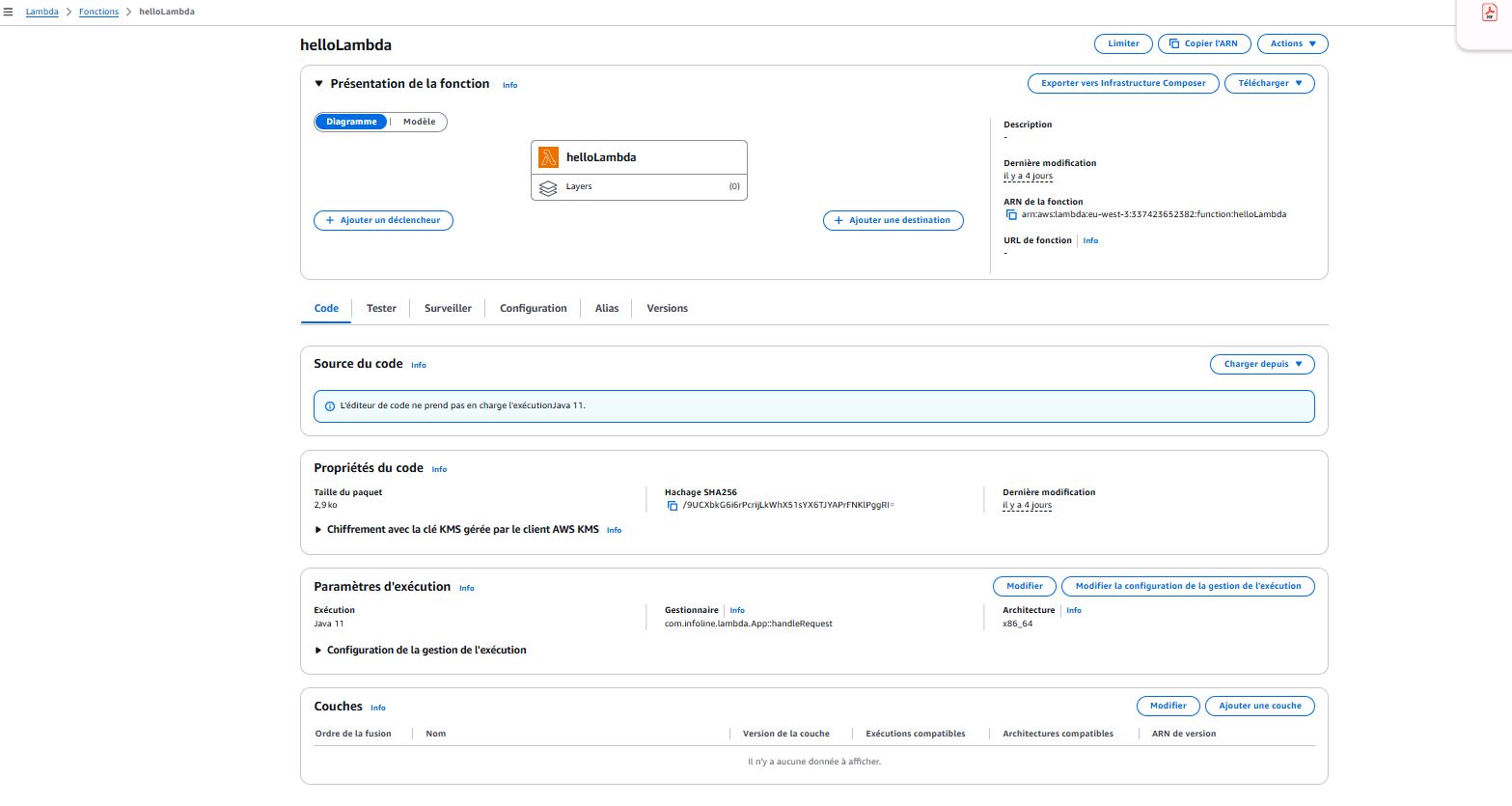Switch to Diagramme view
The width and height of the screenshot is (1512, 806).
pos(351,123)
